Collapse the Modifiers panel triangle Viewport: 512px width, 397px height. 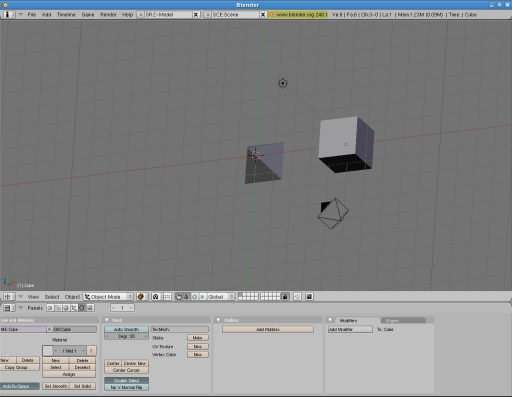click(330, 320)
